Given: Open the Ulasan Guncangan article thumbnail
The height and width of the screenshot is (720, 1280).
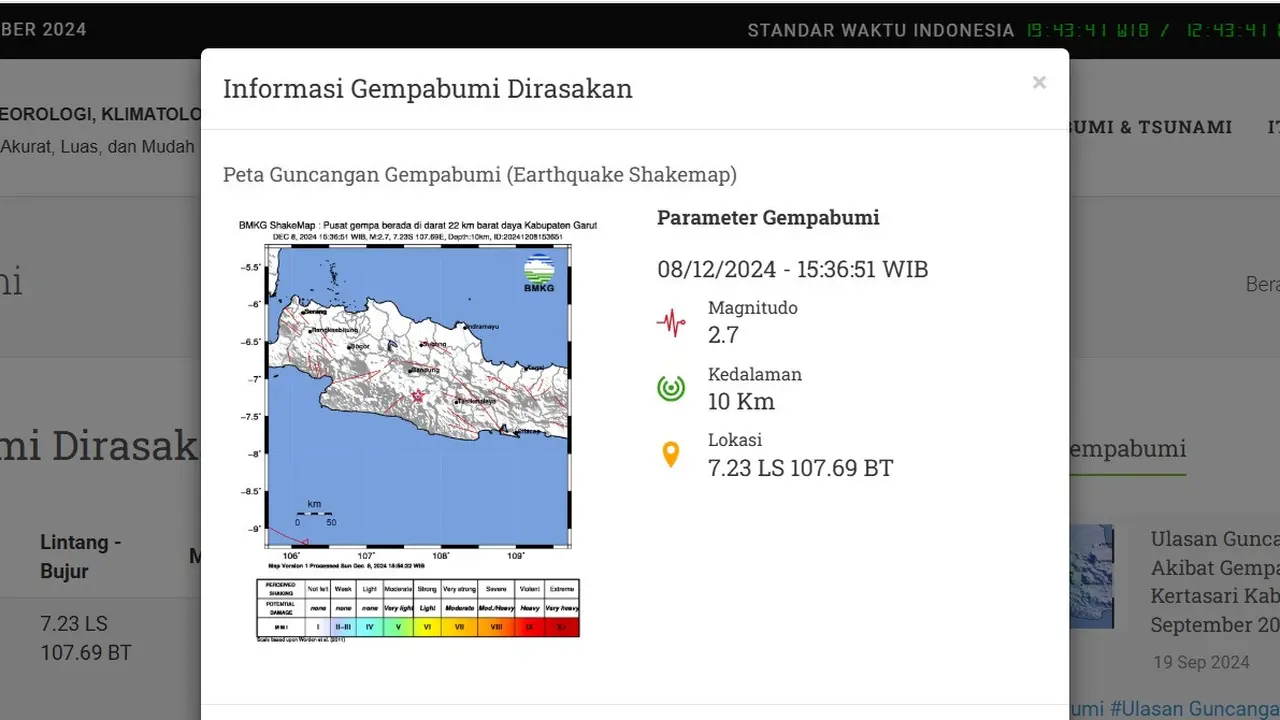Looking at the screenshot, I should pyautogui.click(x=1091, y=577).
